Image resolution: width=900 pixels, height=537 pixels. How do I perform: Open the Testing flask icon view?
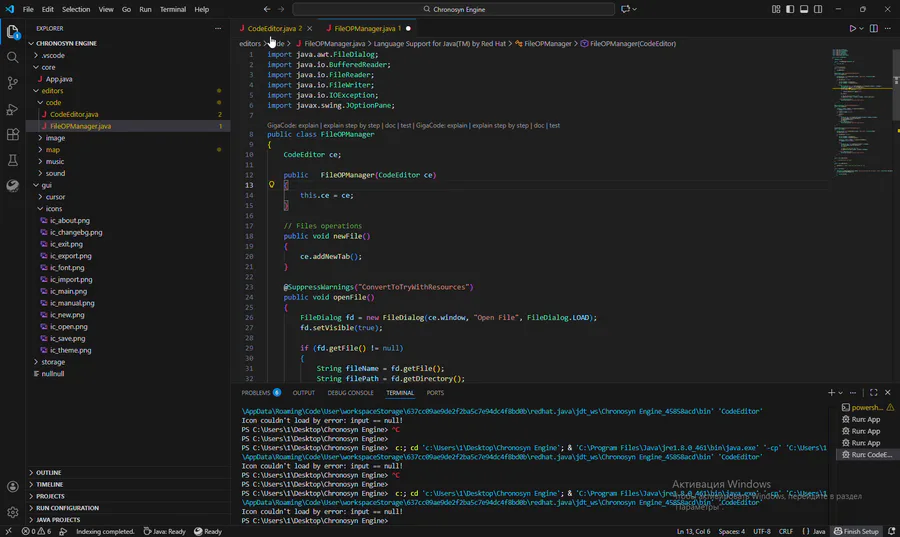tap(13, 160)
